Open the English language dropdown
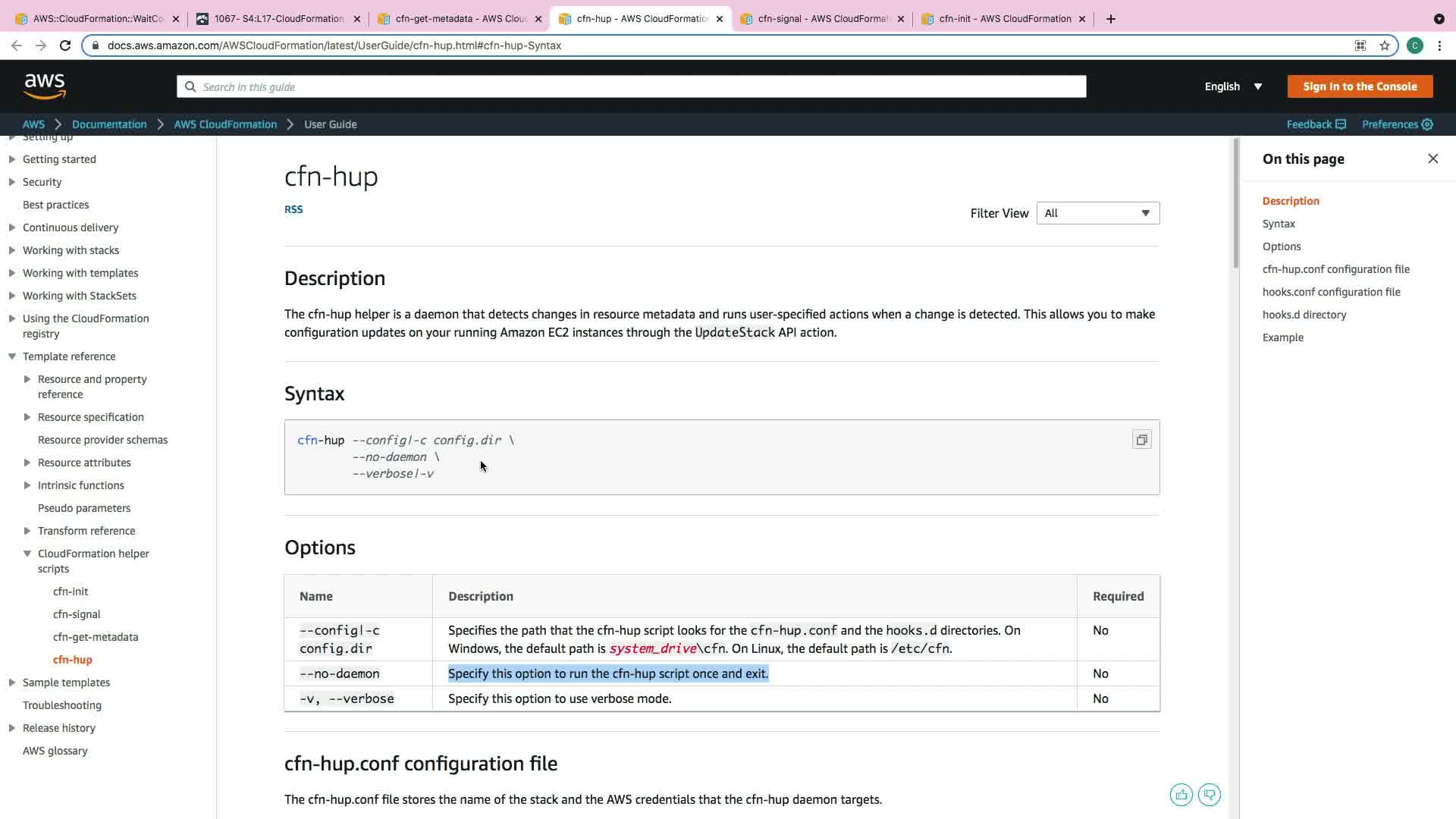Screen dimensions: 1456x819 pos(1233,86)
